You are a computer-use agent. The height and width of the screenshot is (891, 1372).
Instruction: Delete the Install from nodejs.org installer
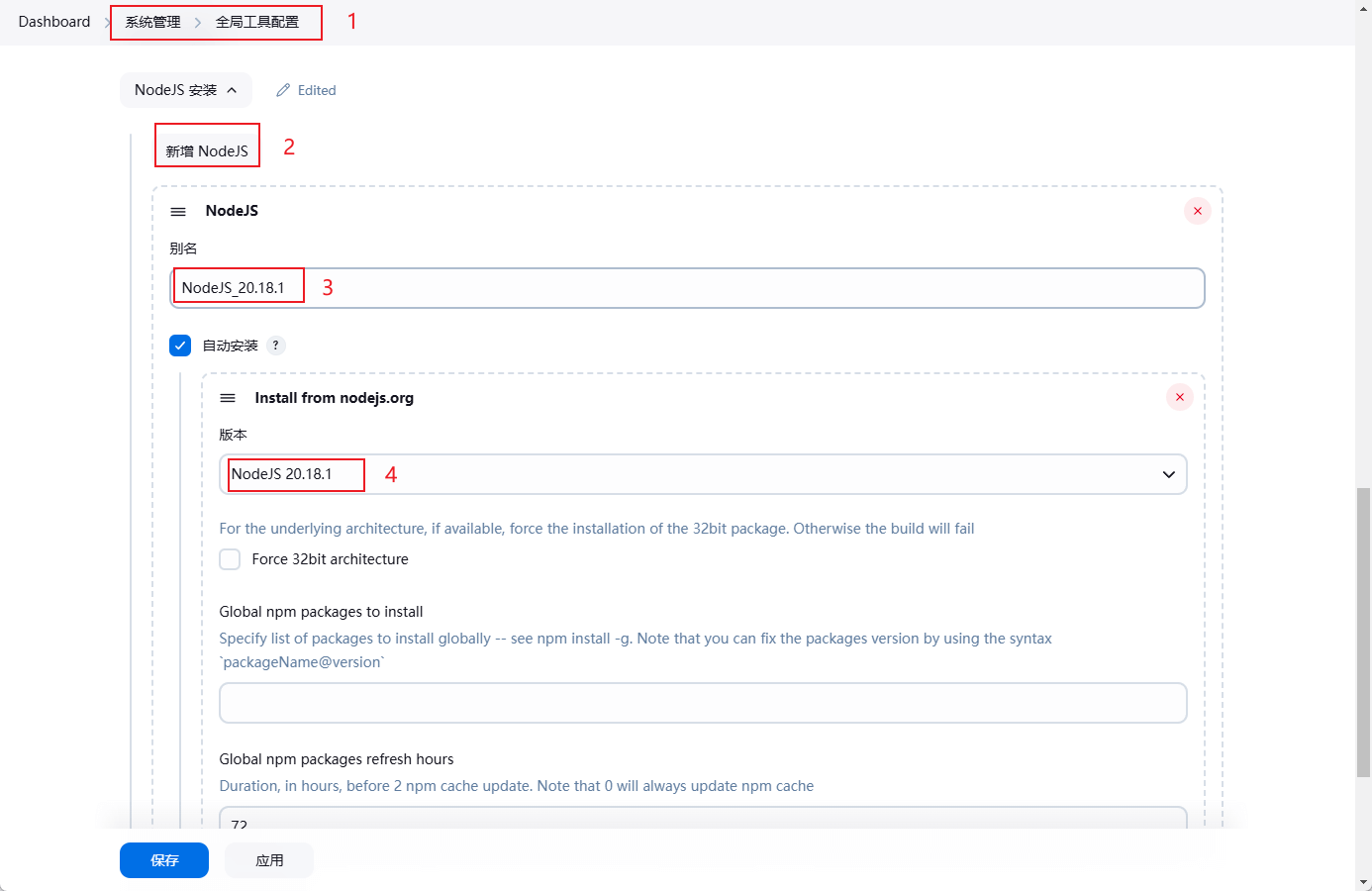pos(1179,397)
